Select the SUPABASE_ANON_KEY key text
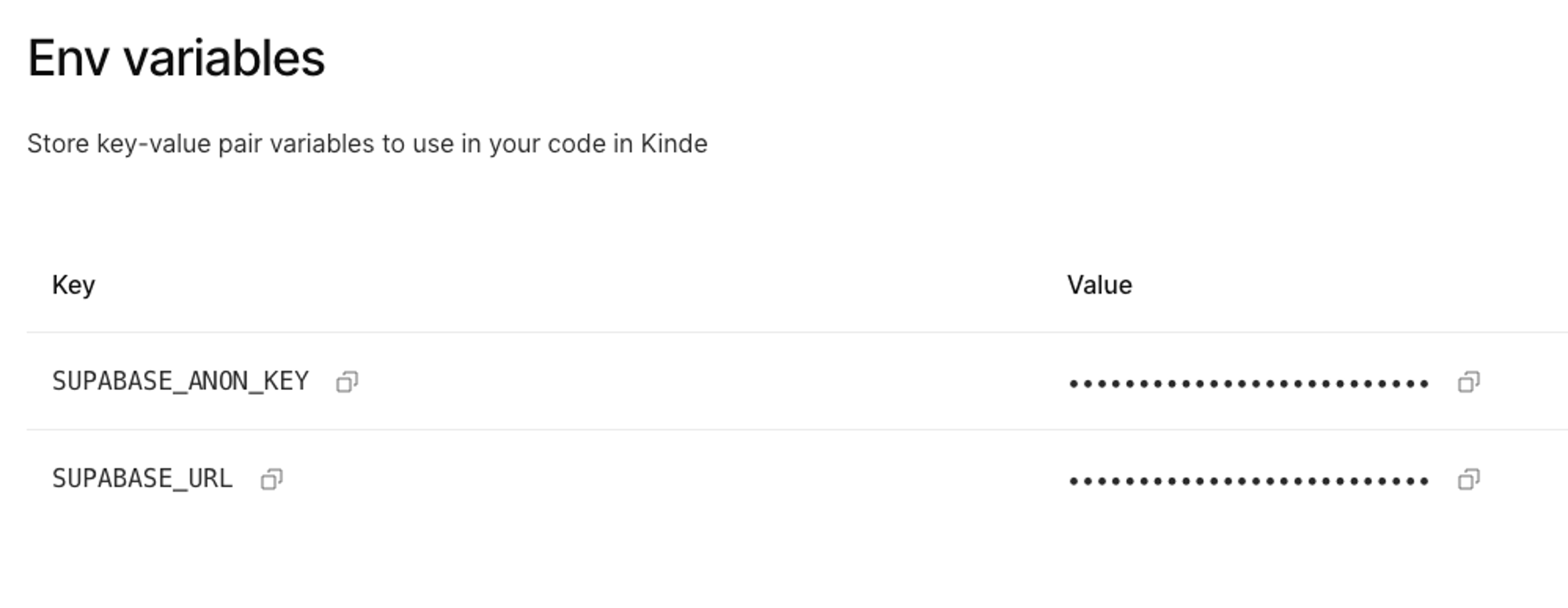Image resolution: width=1568 pixels, height=608 pixels. 180,381
